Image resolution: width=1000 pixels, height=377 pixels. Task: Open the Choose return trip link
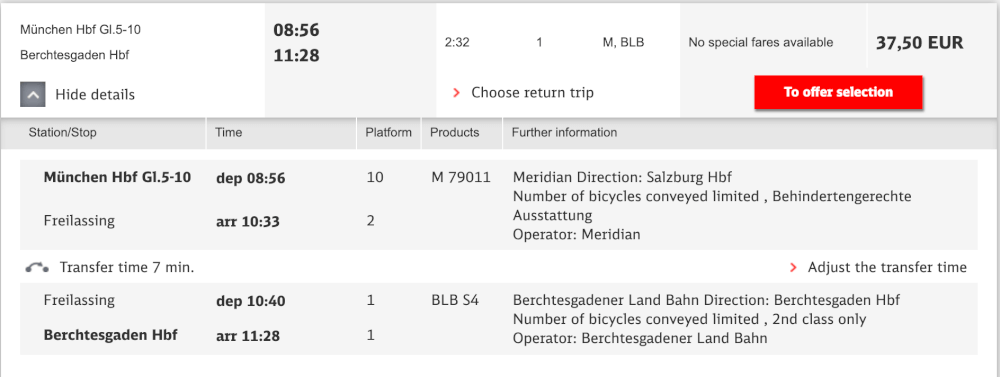pos(533,92)
